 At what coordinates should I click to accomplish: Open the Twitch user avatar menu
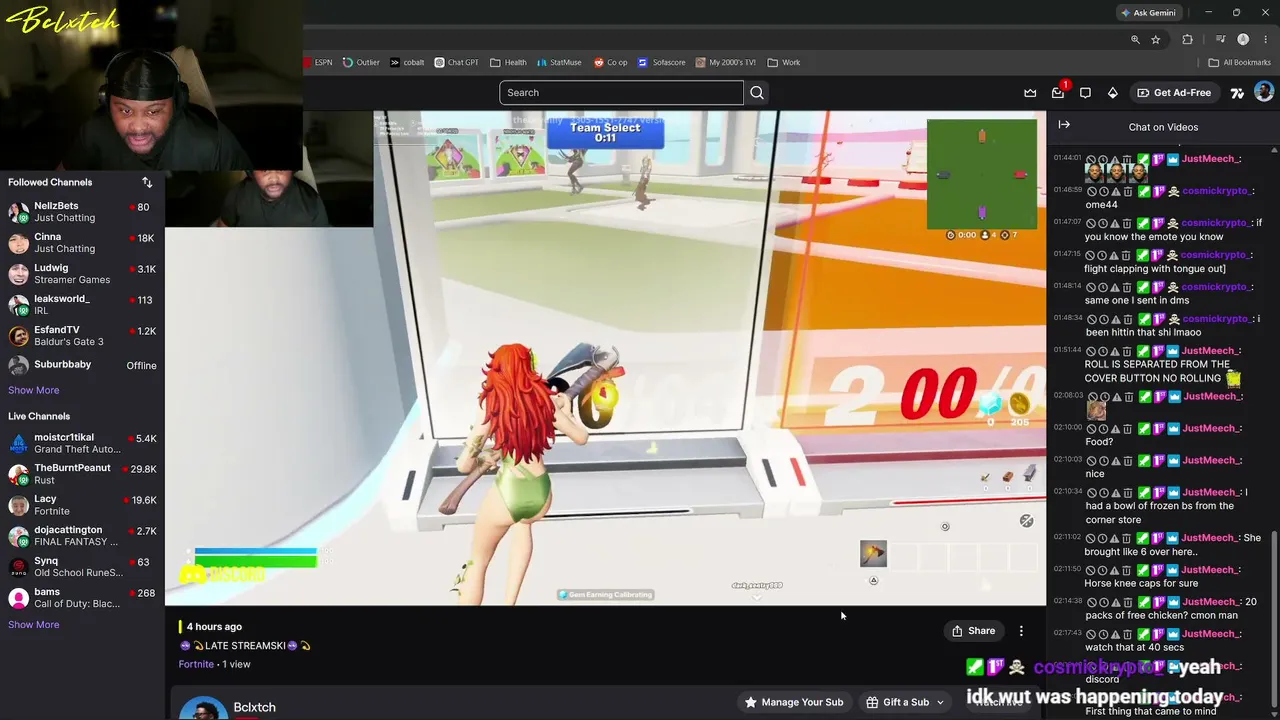[x=1264, y=93]
